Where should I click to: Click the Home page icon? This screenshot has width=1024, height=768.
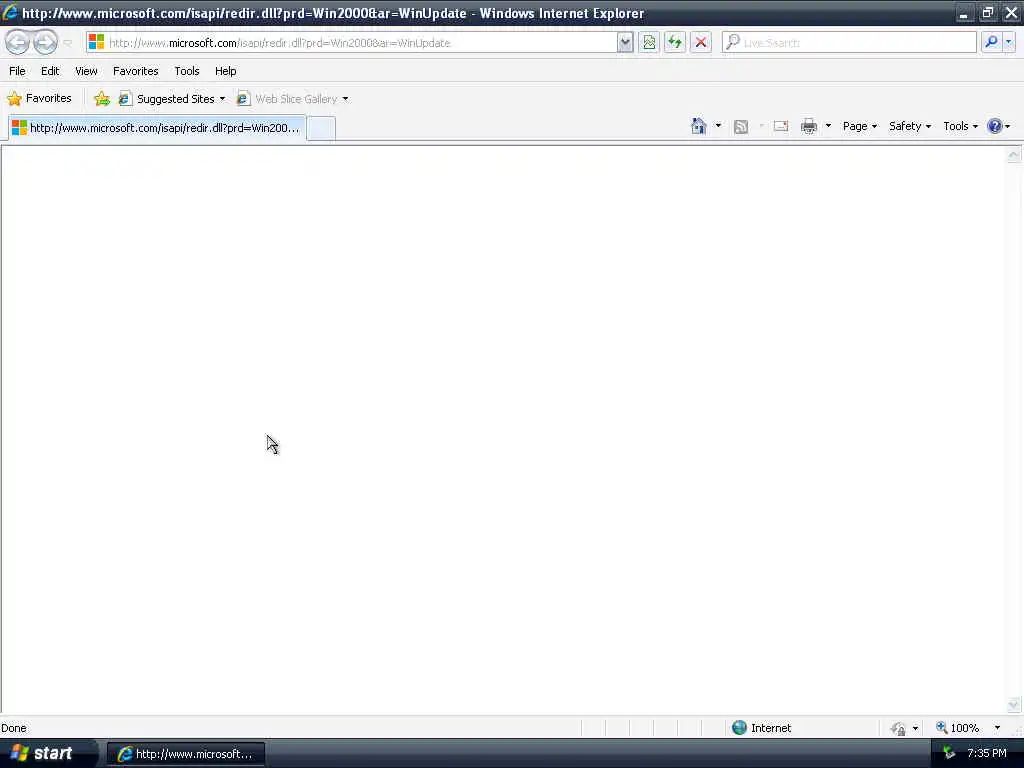699,126
